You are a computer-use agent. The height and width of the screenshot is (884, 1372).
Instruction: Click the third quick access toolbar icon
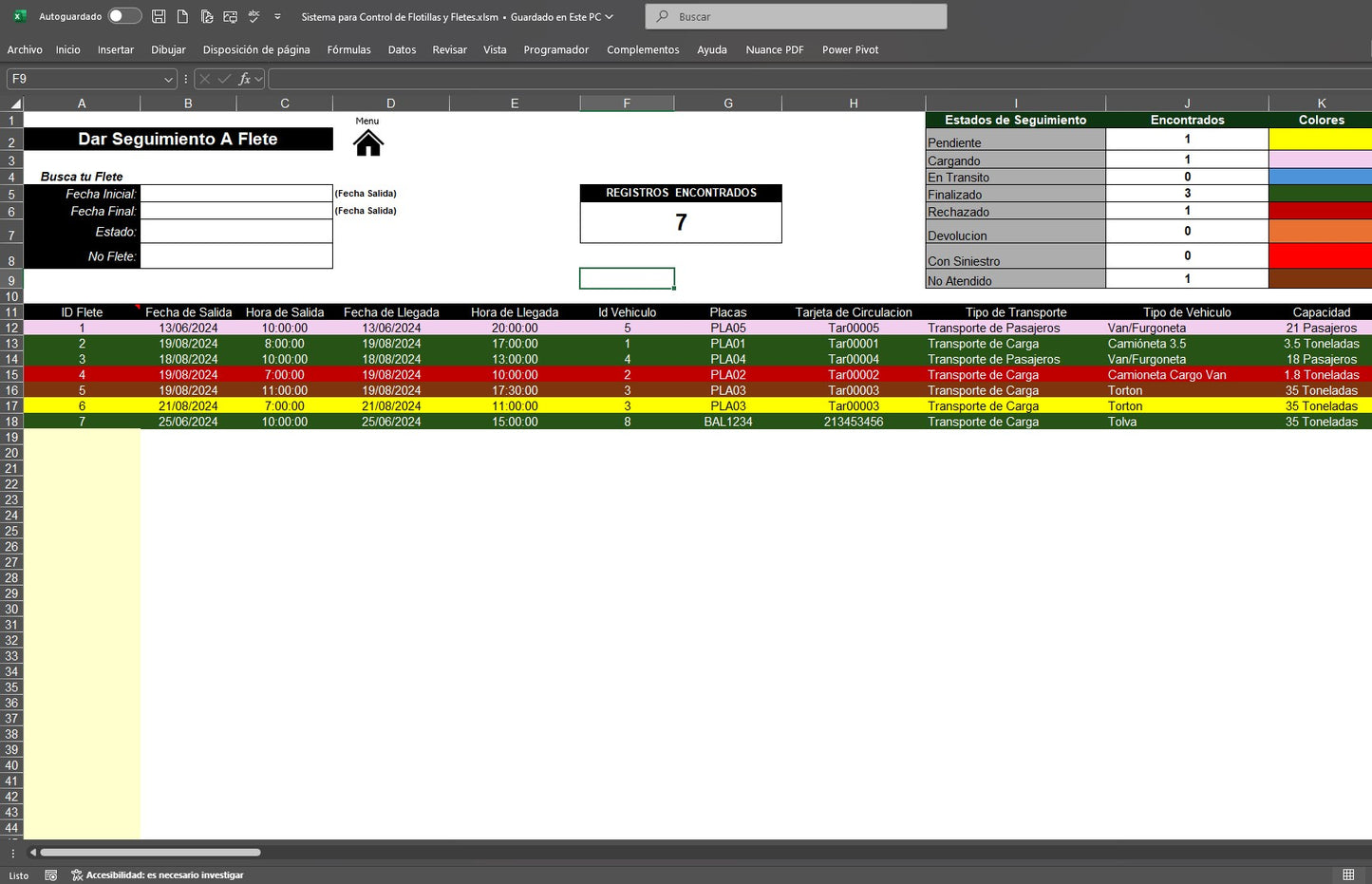pos(206,16)
